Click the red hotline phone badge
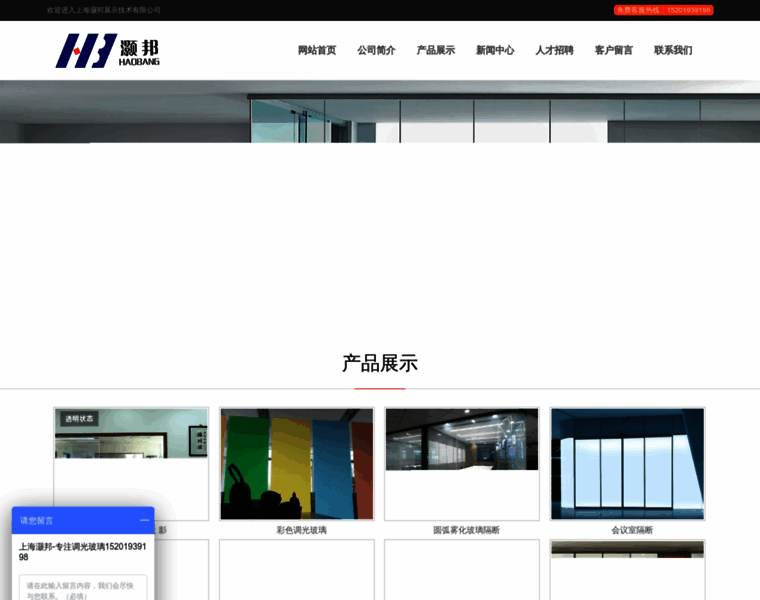Screen dimensions: 760x600 (664, 10)
